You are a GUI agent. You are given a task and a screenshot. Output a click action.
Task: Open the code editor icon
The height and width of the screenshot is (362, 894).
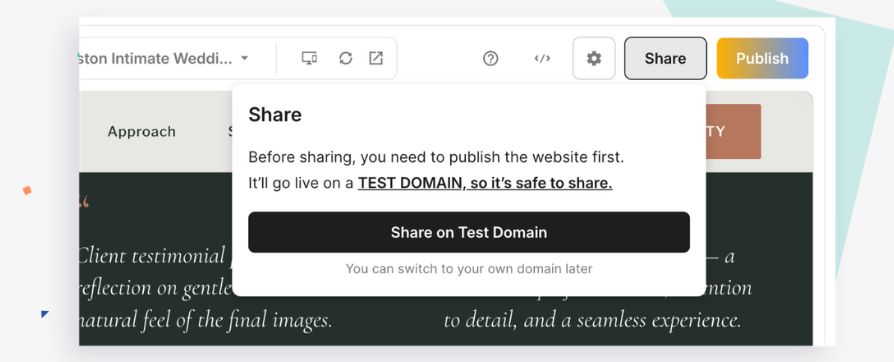542,58
